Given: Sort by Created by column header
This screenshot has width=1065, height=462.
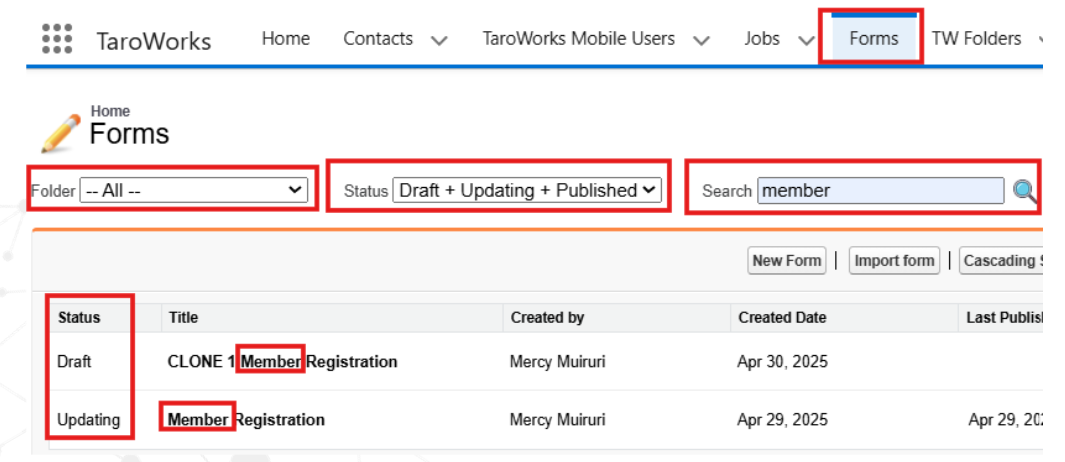Looking at the screenshot, I should tap(547, 317).
